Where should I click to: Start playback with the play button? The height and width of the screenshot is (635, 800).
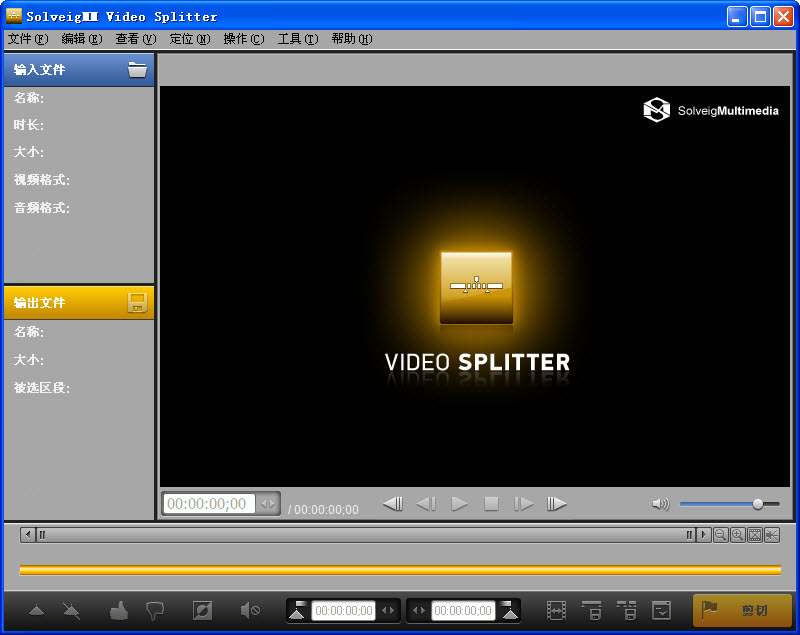click(x=459, y=504)
